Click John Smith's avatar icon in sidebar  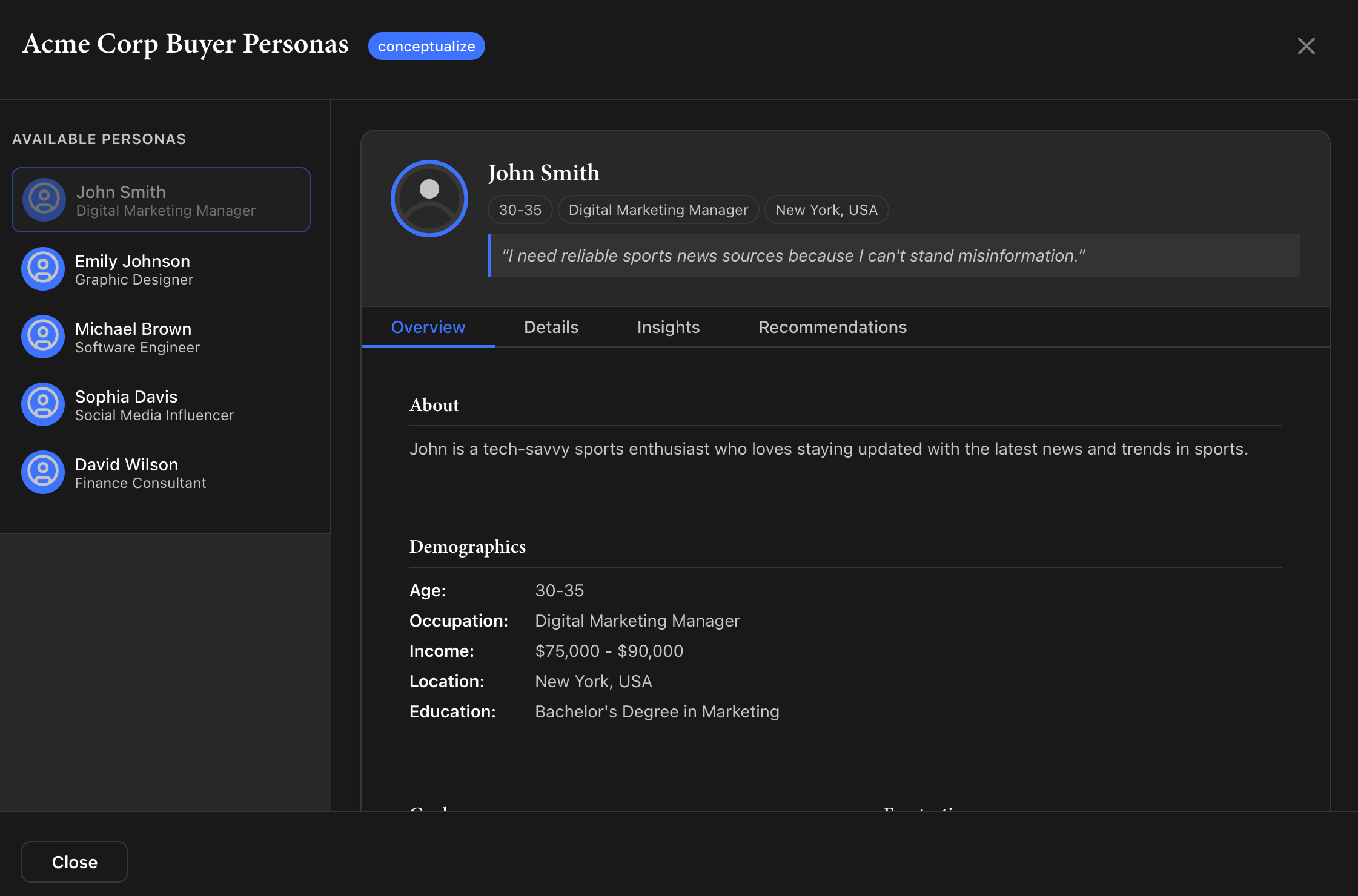(x=44, y=200)
